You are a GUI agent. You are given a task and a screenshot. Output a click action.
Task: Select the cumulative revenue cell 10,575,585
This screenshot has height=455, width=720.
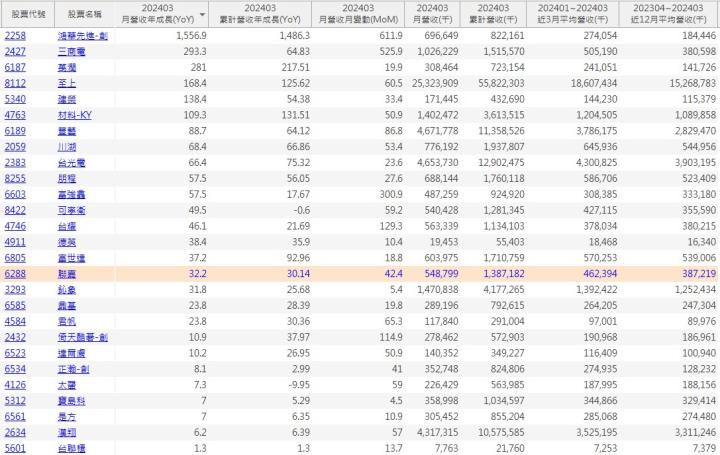tap(501, 433)
